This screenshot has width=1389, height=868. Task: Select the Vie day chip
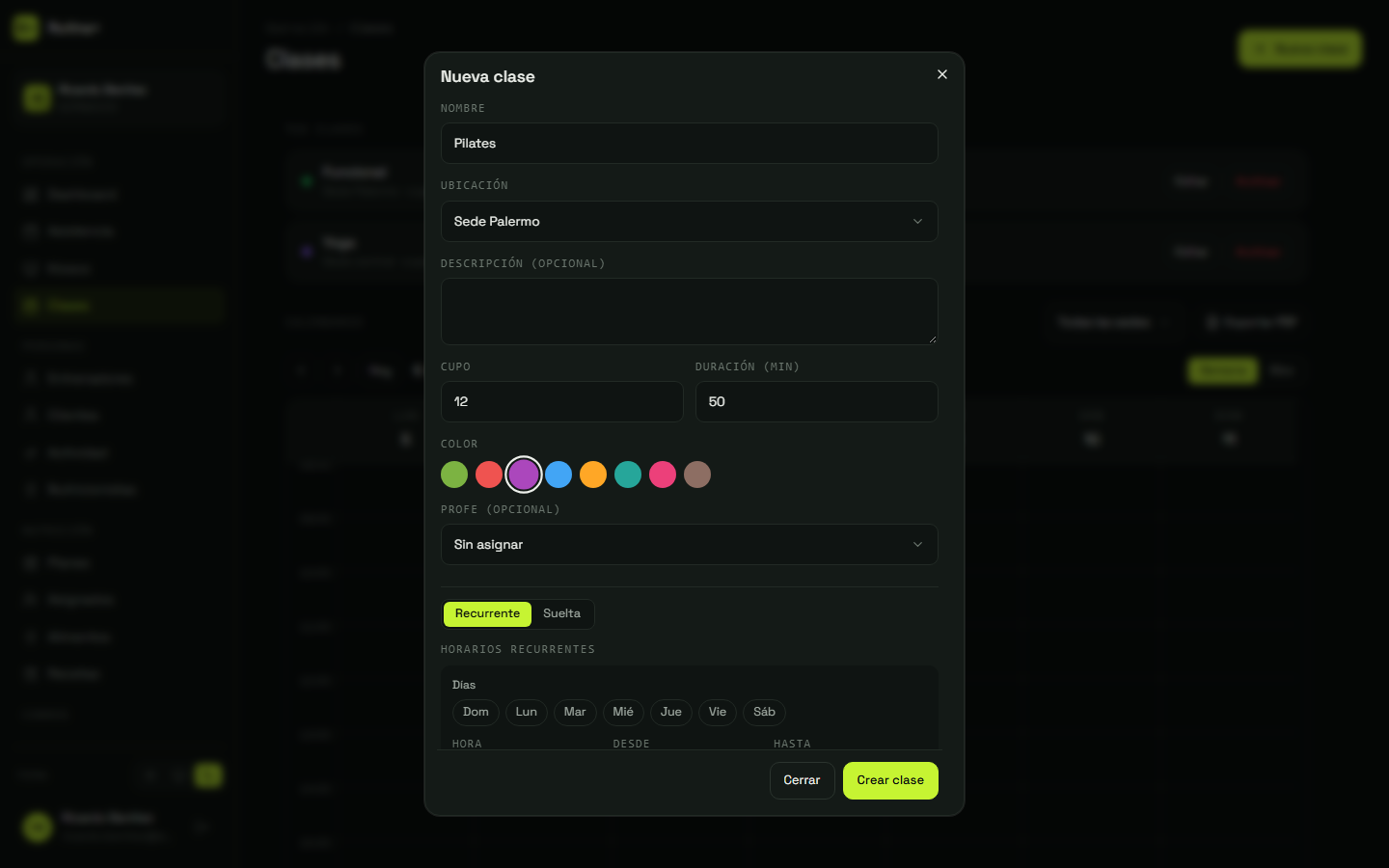[718, 712]
